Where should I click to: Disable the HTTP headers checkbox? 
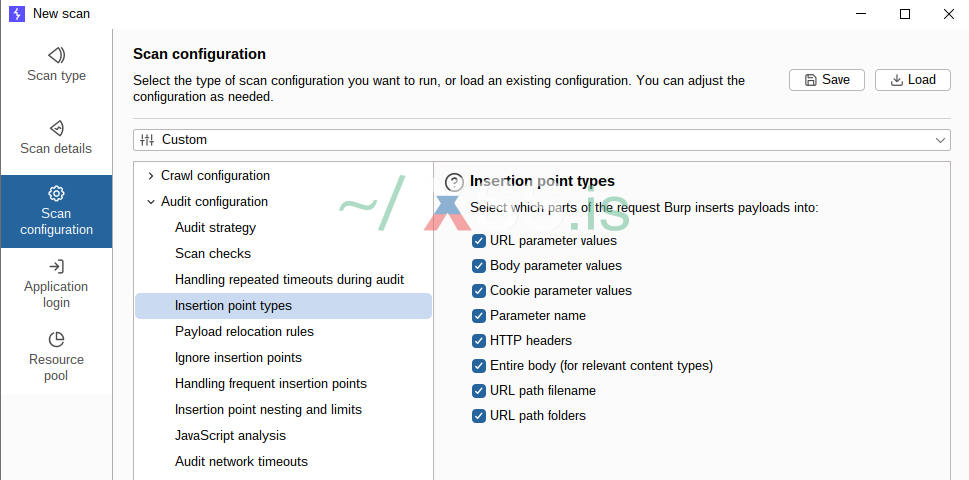click(479, 341)
